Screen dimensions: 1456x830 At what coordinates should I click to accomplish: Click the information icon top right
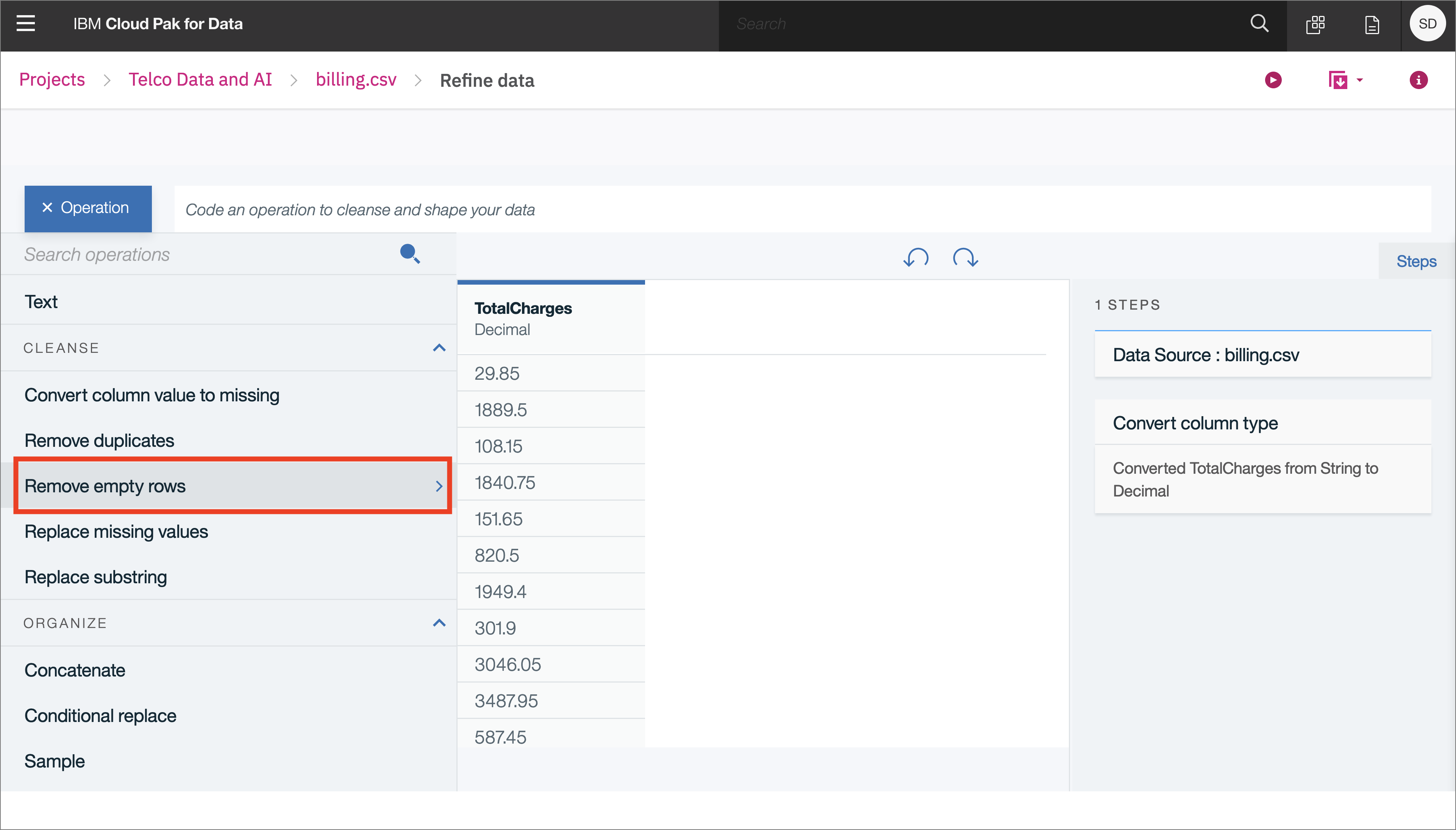[x=1419, y=80]
